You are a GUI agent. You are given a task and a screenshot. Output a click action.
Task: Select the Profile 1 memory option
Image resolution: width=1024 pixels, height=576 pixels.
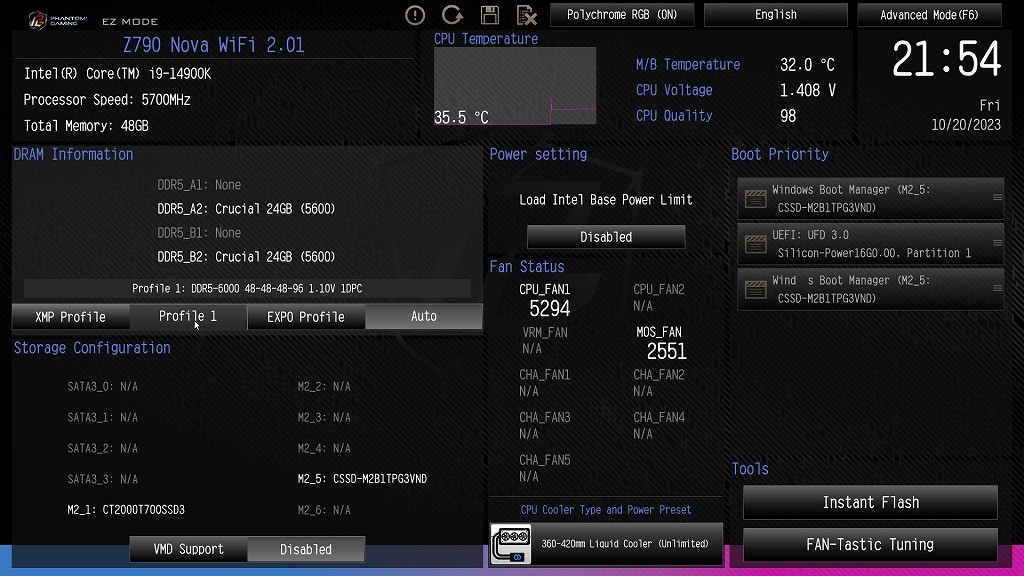pyautogui.click(x=187, y=316)
